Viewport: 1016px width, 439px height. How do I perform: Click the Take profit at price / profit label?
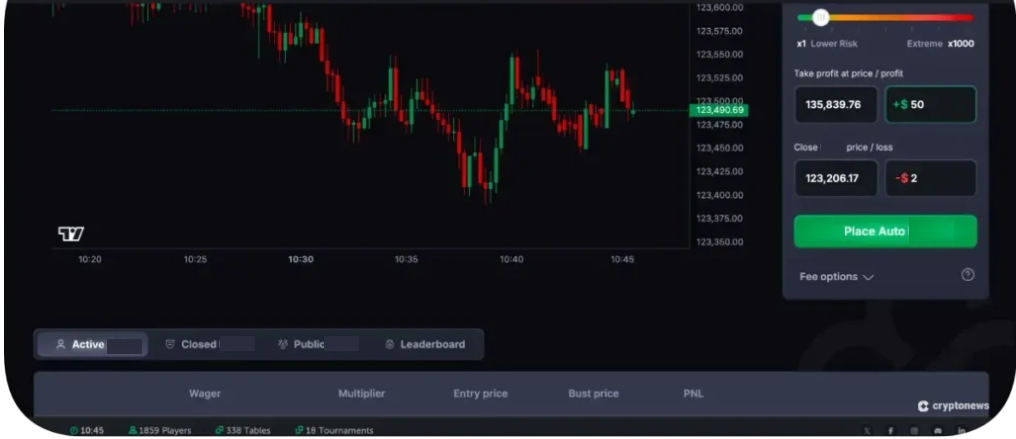point(848,74)
